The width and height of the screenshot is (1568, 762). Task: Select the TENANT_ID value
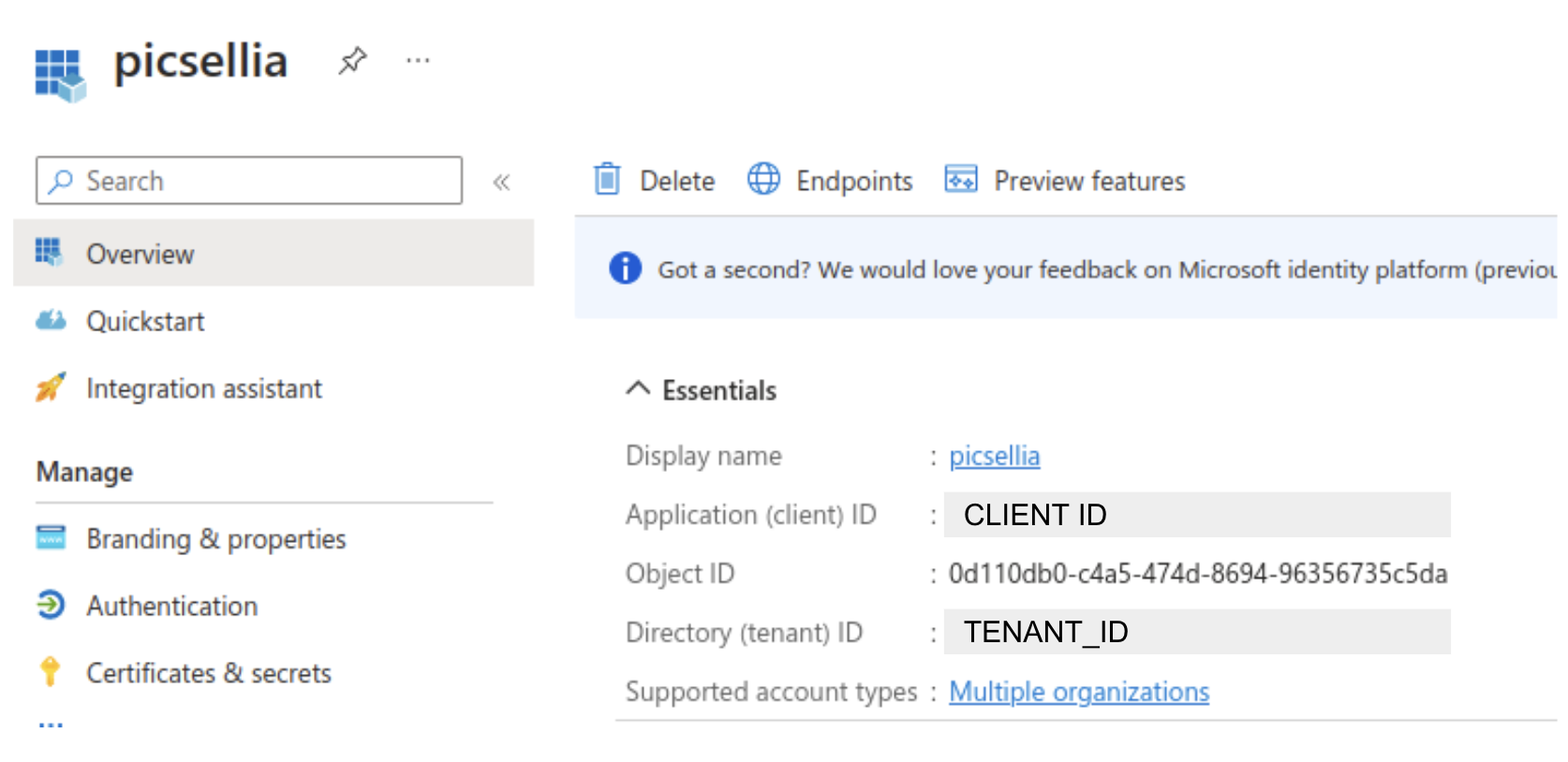(x=1197, y=632)
